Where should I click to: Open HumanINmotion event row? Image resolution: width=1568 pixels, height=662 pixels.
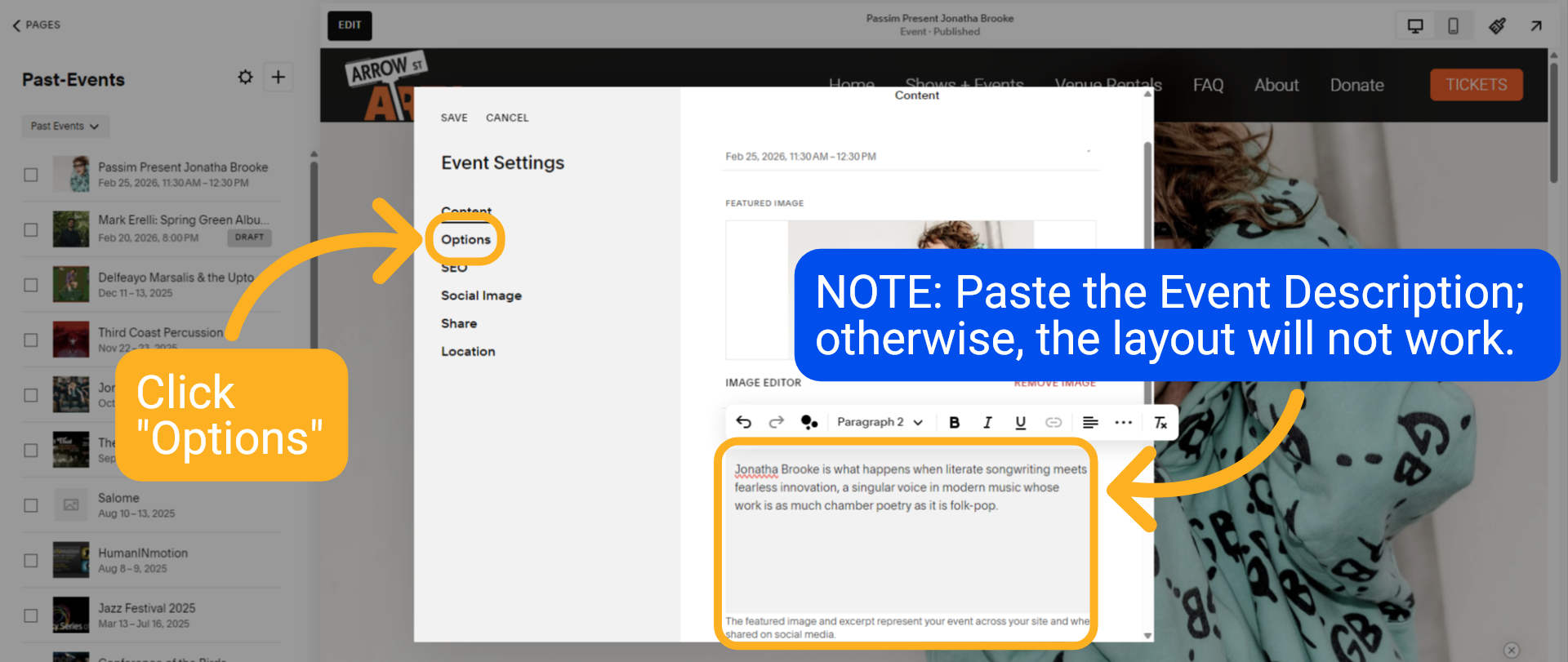click(x=151, y=560)
